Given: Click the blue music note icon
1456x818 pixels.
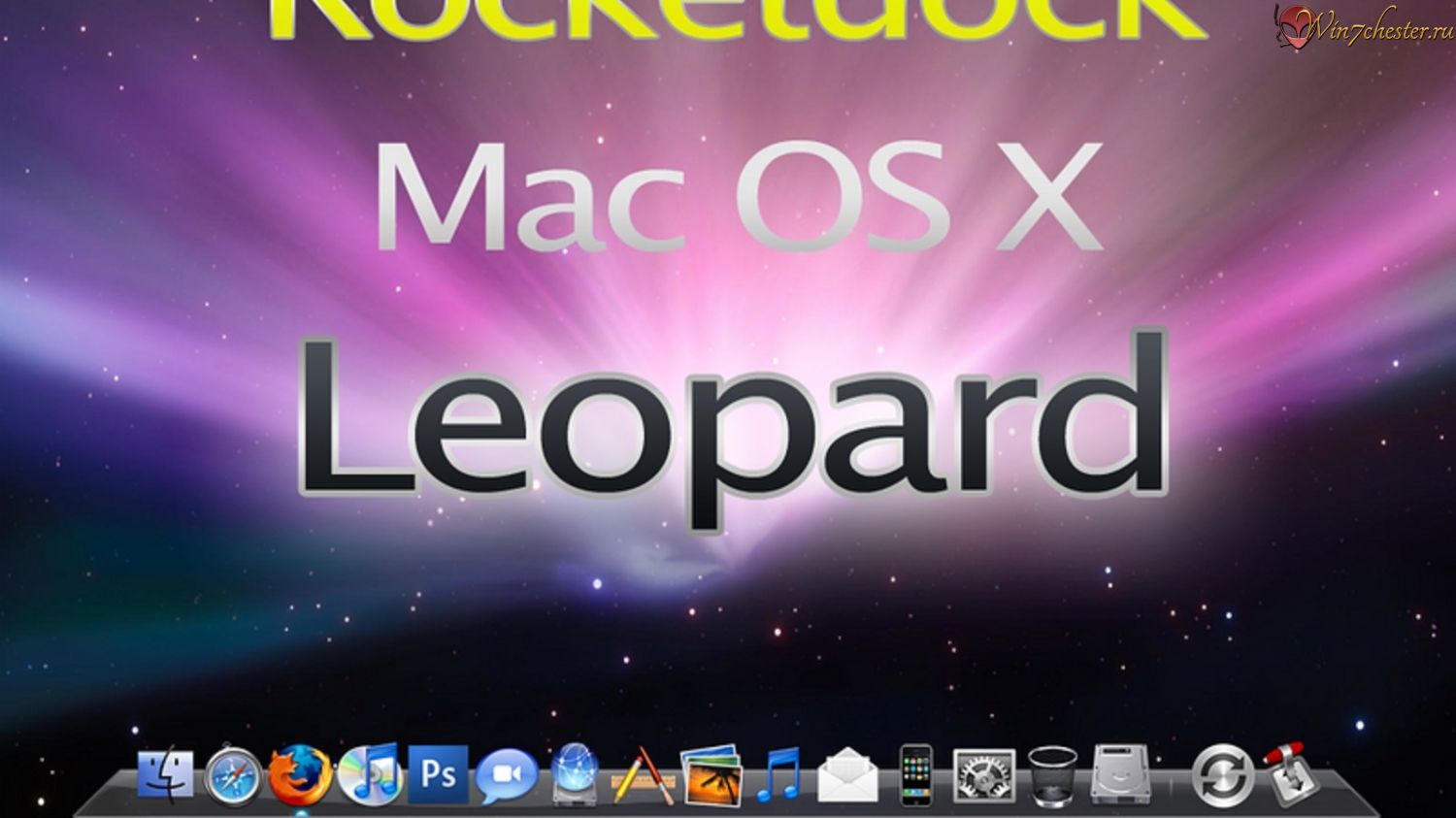Looking at the screenshot, I should click(778, 774).
